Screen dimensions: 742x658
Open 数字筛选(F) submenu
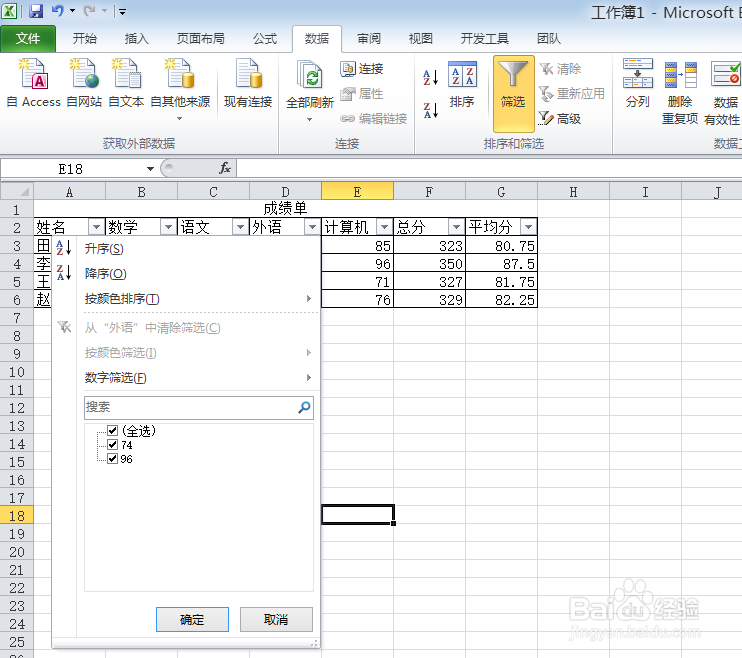pos(186,378)
